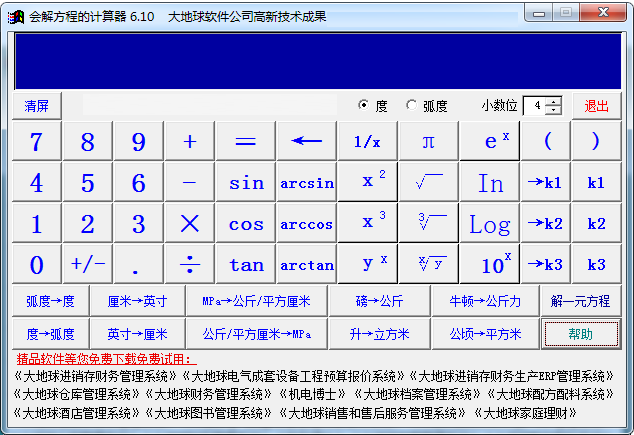Exit the calculator via 退出

(597, 106)
